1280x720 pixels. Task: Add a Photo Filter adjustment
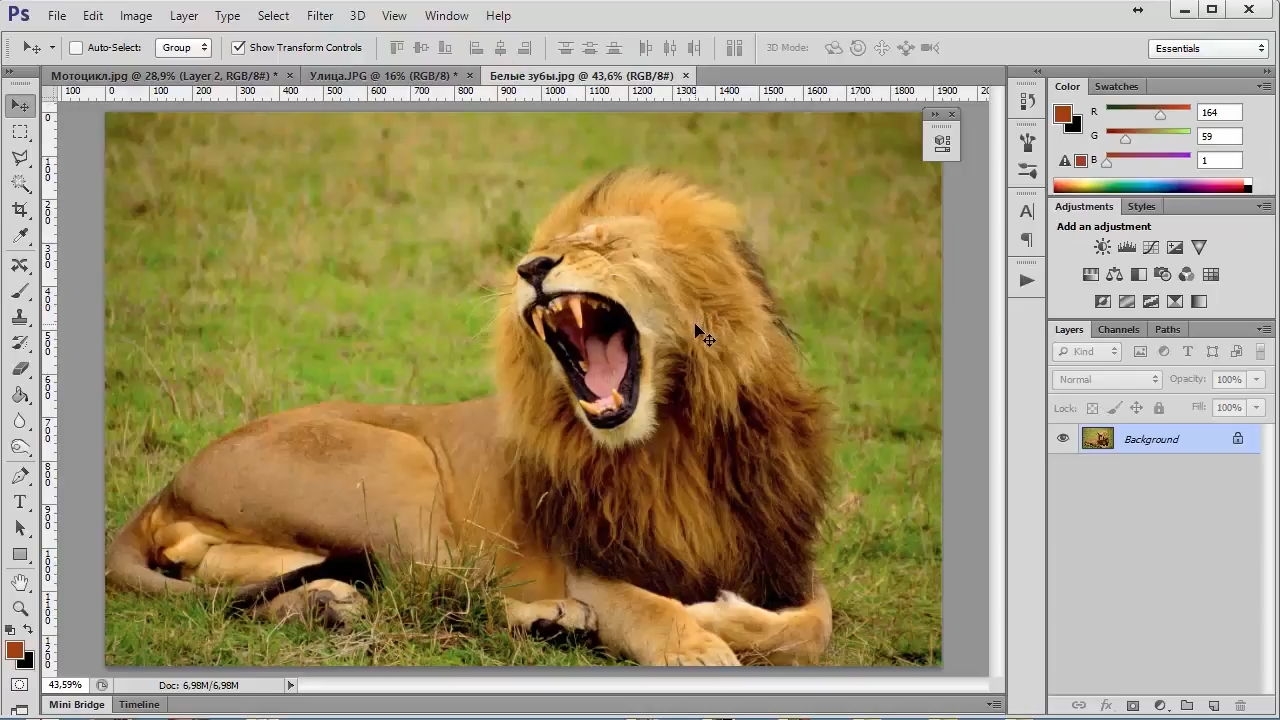click(x=1162, y=274)
